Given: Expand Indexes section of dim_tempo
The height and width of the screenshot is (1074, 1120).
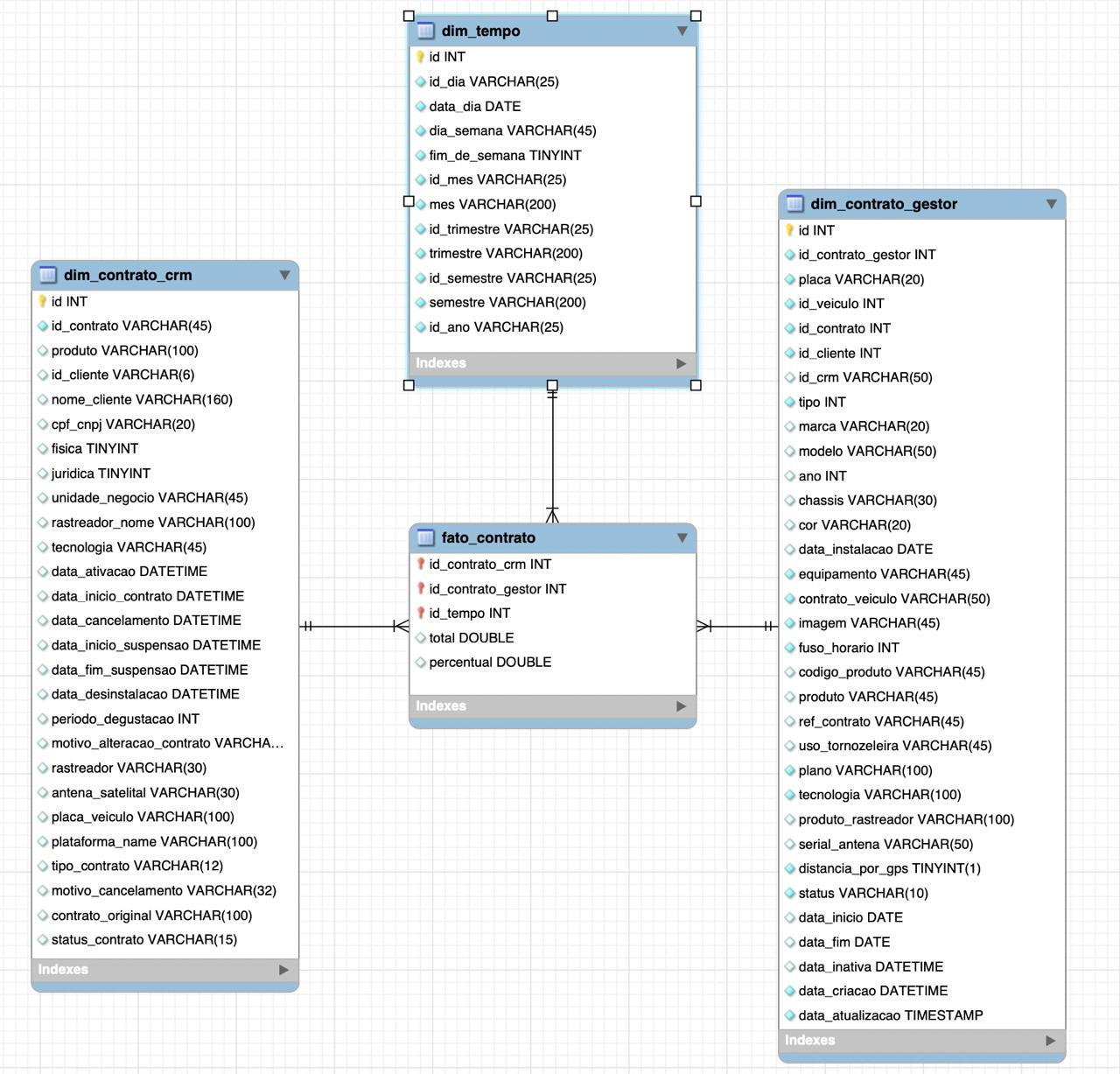Looking at the screenshot, I should [681, 363].
